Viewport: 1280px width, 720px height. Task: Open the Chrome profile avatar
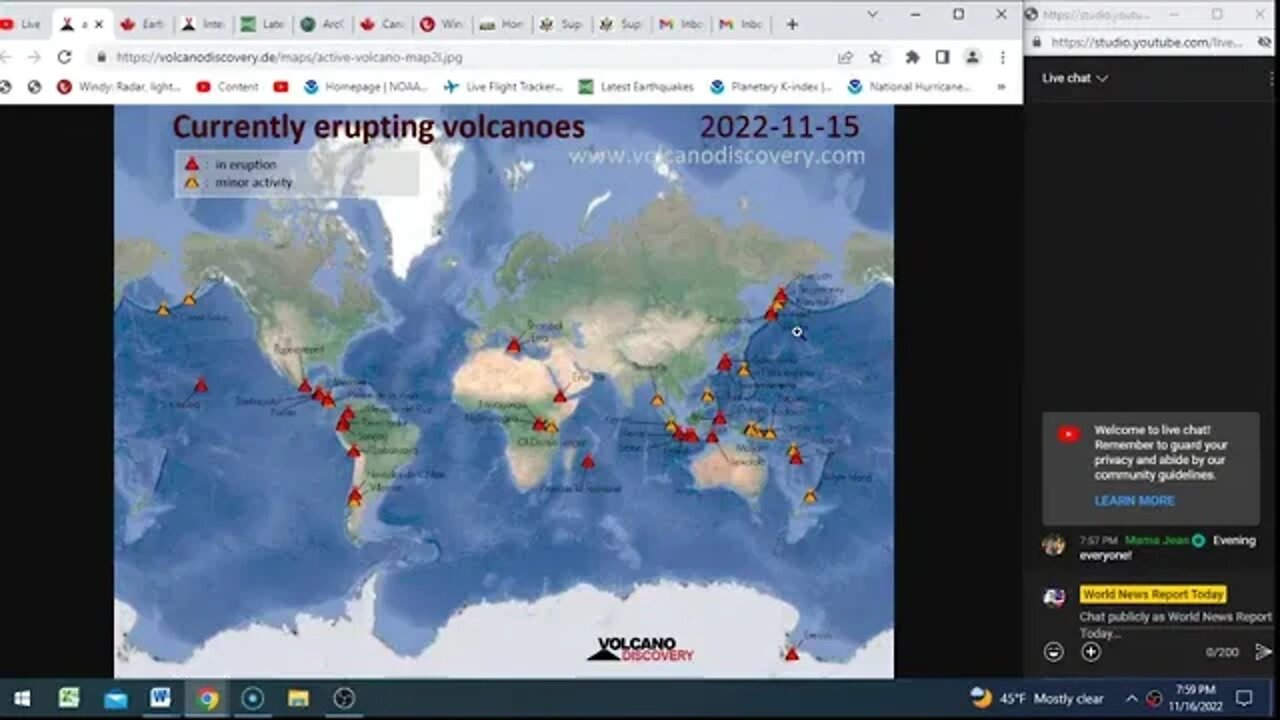tap(972, 57)
